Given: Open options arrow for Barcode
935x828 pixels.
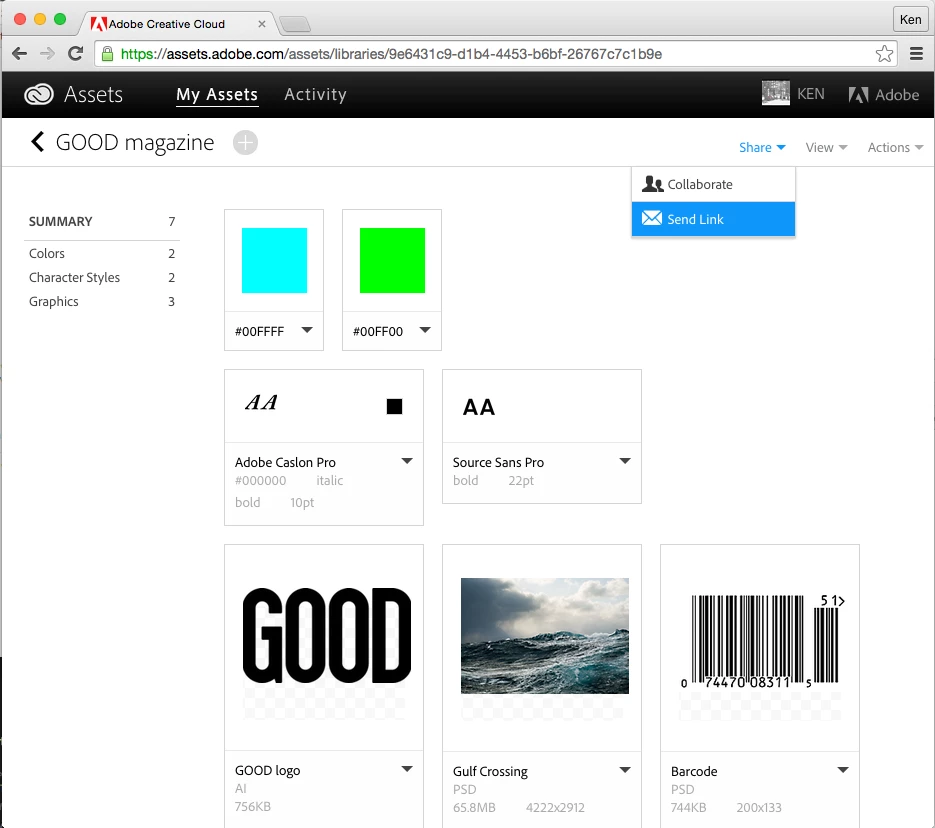Looking at the screenshot, I should point(843,770).
